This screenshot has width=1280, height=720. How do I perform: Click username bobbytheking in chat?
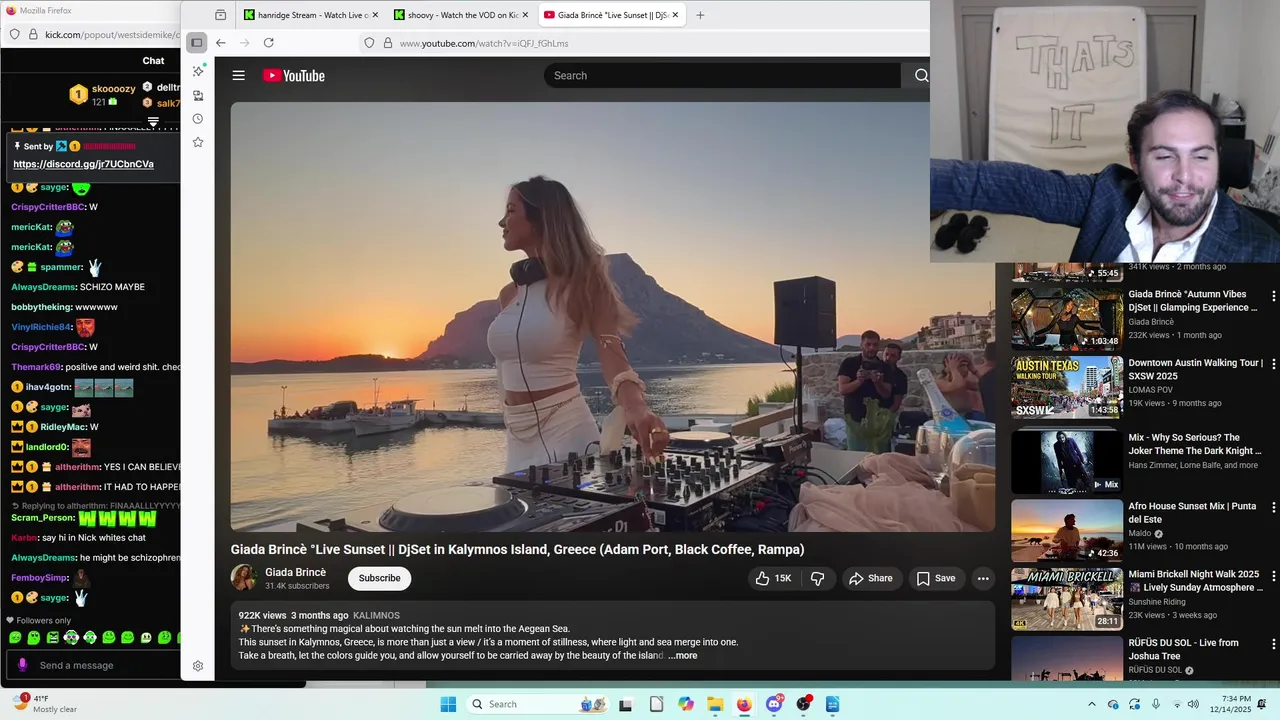(x=41, y=307)
